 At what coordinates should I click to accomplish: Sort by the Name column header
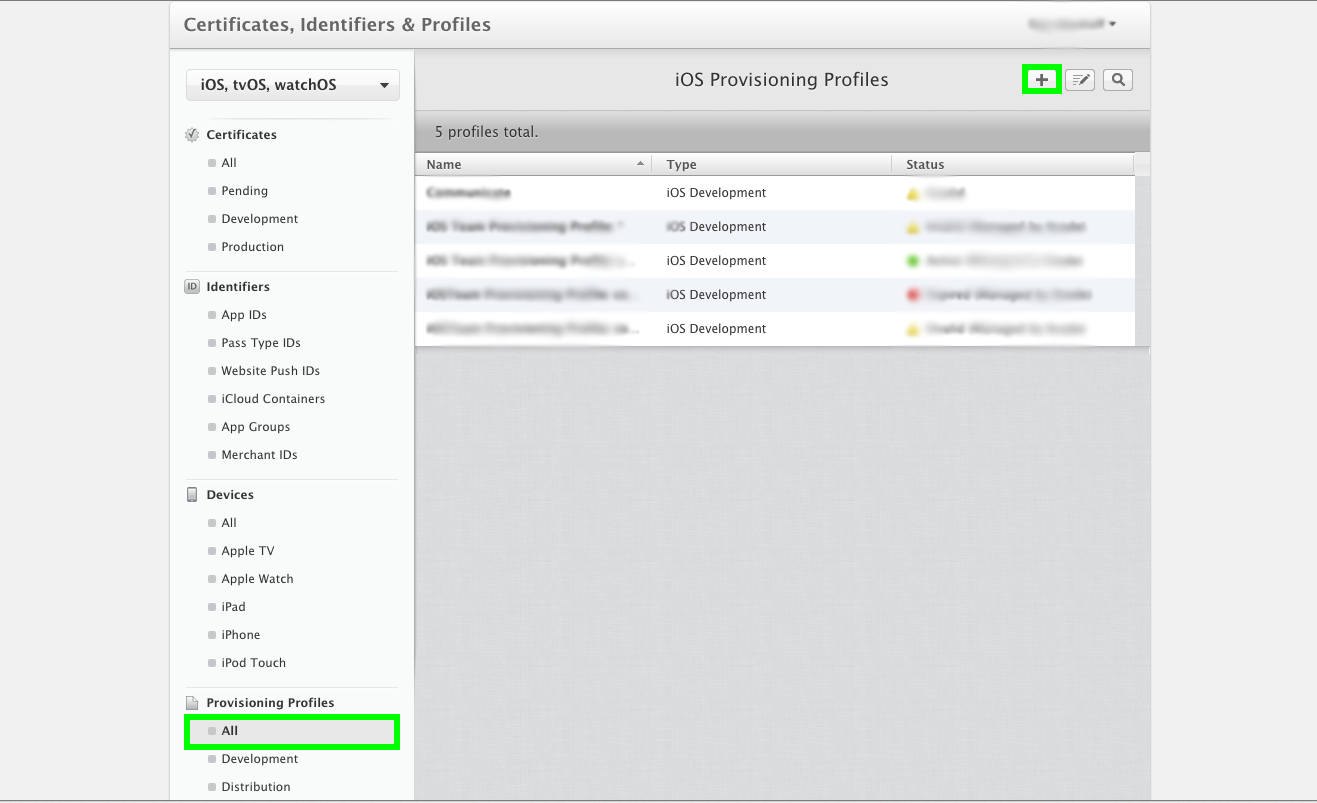533,164
